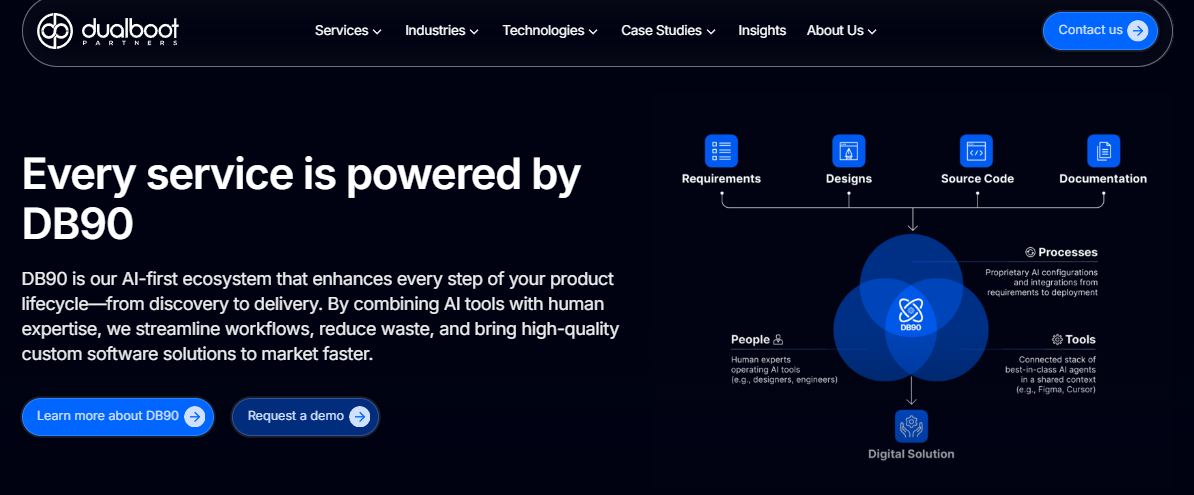Expand the Technologies chevron
Image resolution: width=1194 pixels, height=495 pixels.
coord(593,31)
